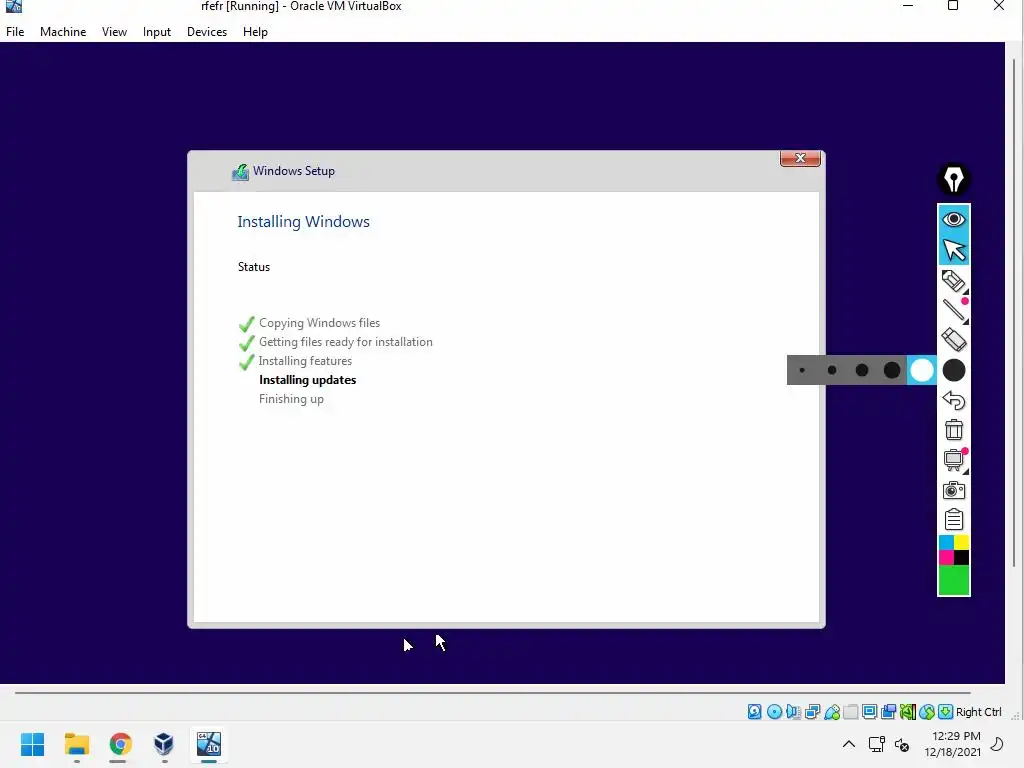Select the highlighter pen tool
Image resolution: width=1024 pixels, height=768 pixels.
coord(953,280)
